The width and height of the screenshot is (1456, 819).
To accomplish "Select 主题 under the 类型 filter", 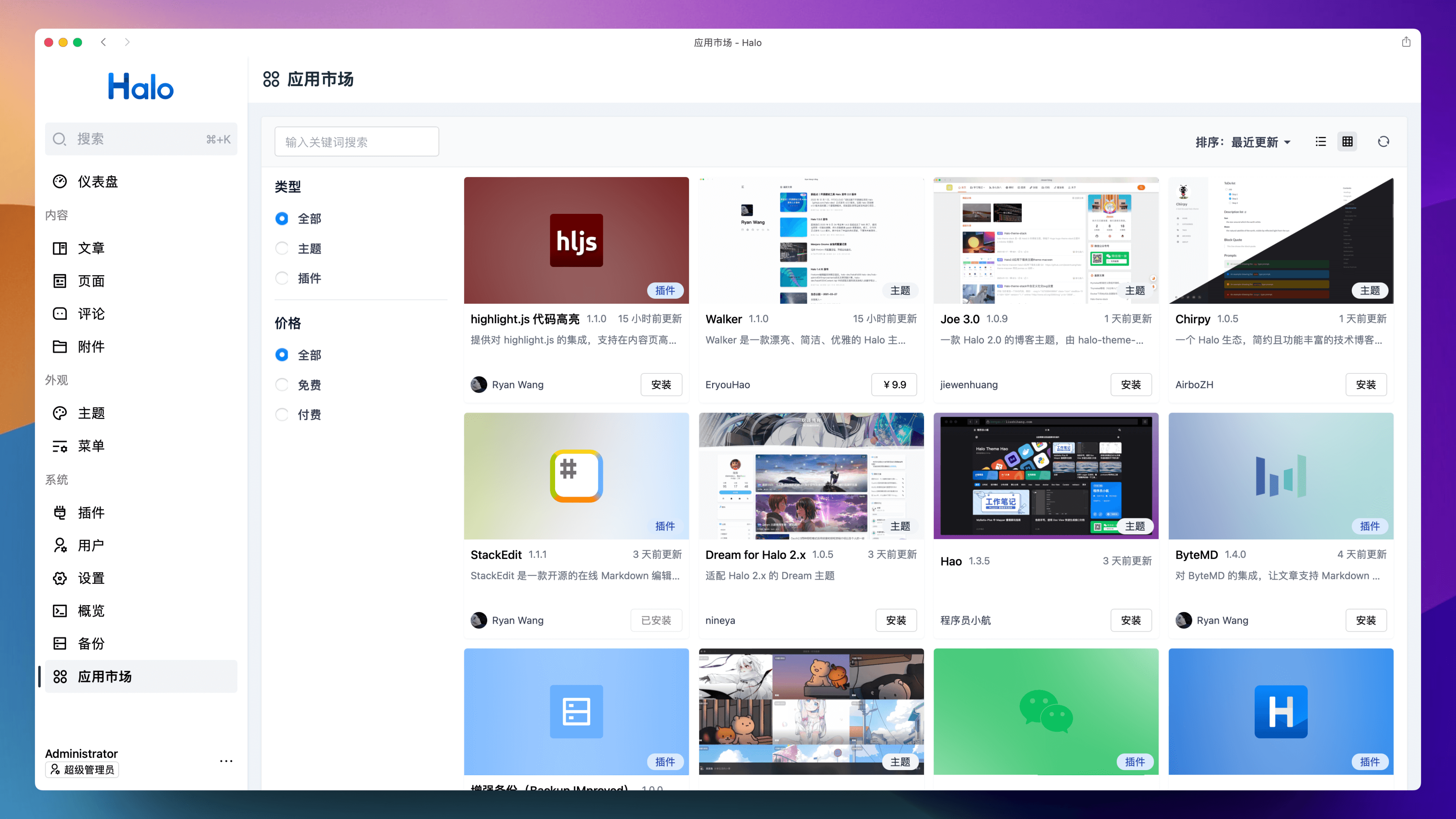I will [282, 248].
